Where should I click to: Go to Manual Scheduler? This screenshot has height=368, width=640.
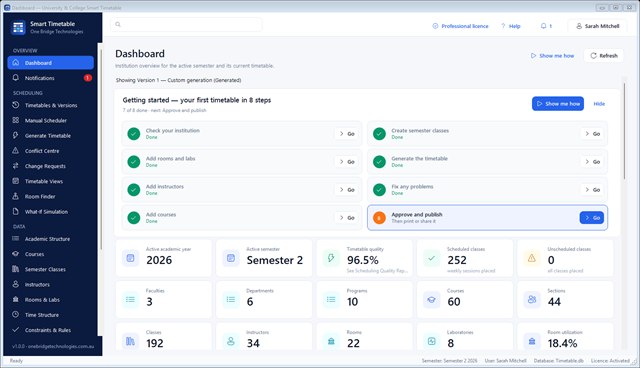coord(50,120)
